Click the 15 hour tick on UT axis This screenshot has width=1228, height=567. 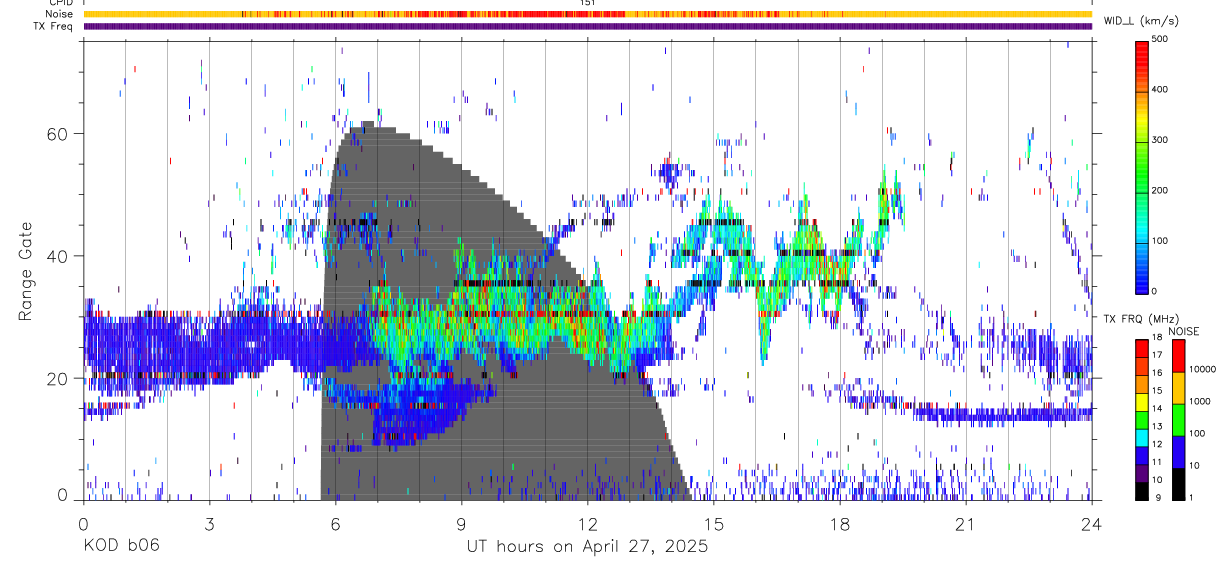click(x=713, y=522)
